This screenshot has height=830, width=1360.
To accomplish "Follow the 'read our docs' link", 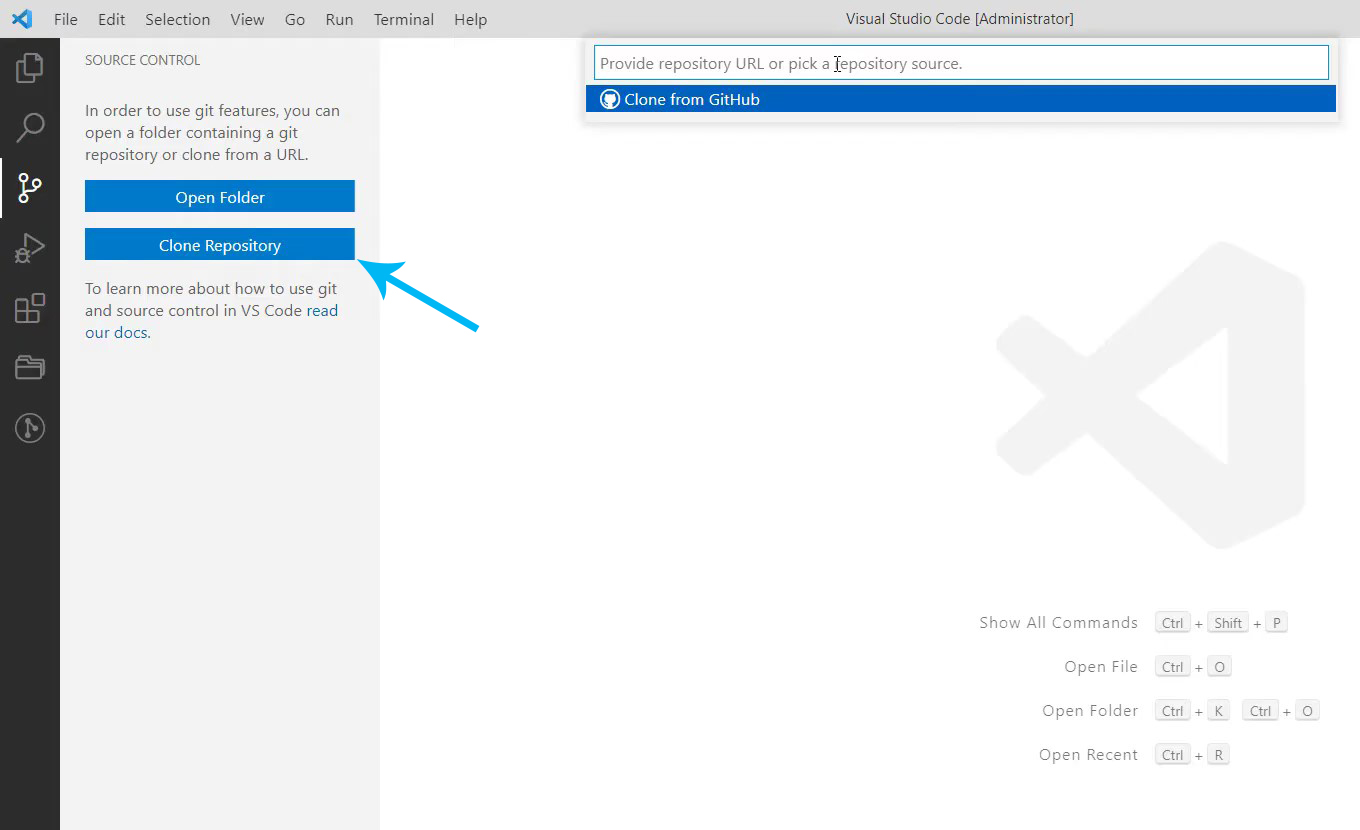I will point(322,311).
